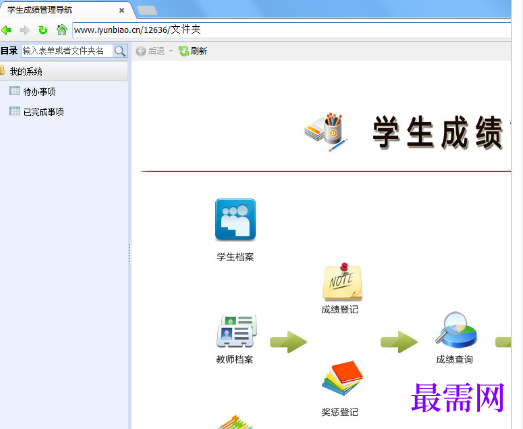The image size is (523, 429).
Task: Open the 学生档案 people icon
Action: 235,220
